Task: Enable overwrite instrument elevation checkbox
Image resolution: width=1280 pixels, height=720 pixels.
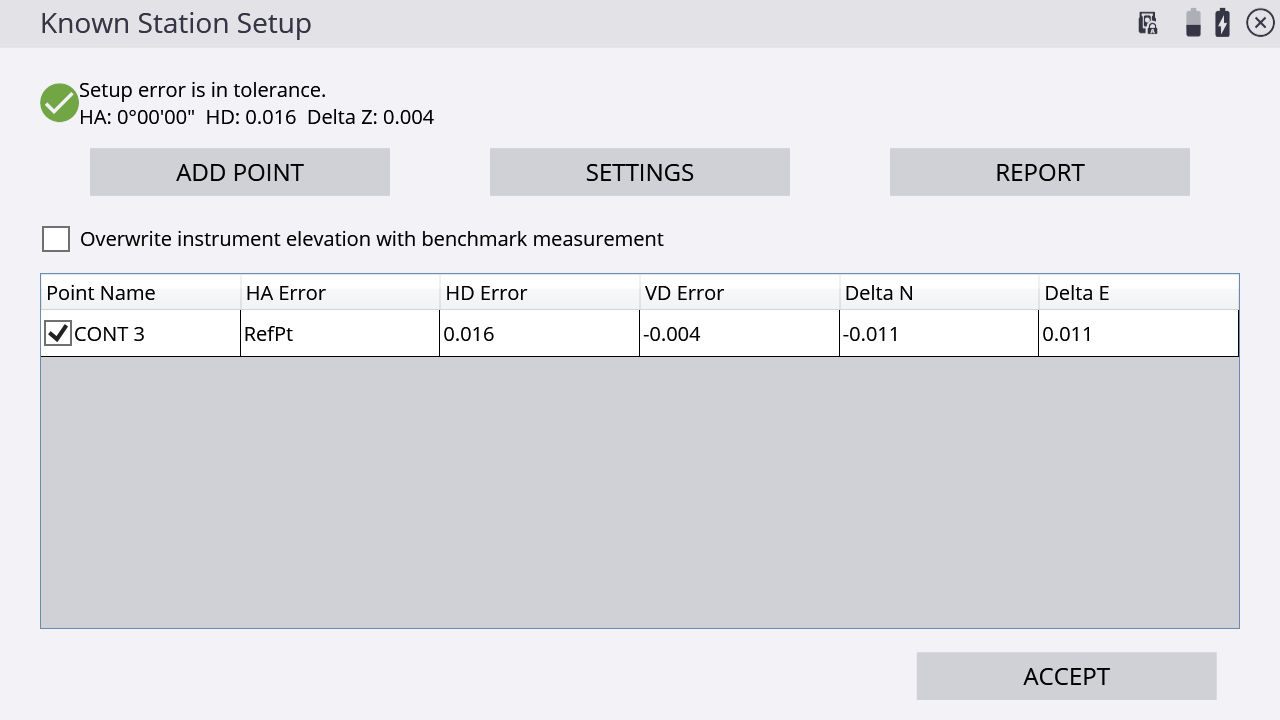Action: pyautogui.click(x=56, y=239)
